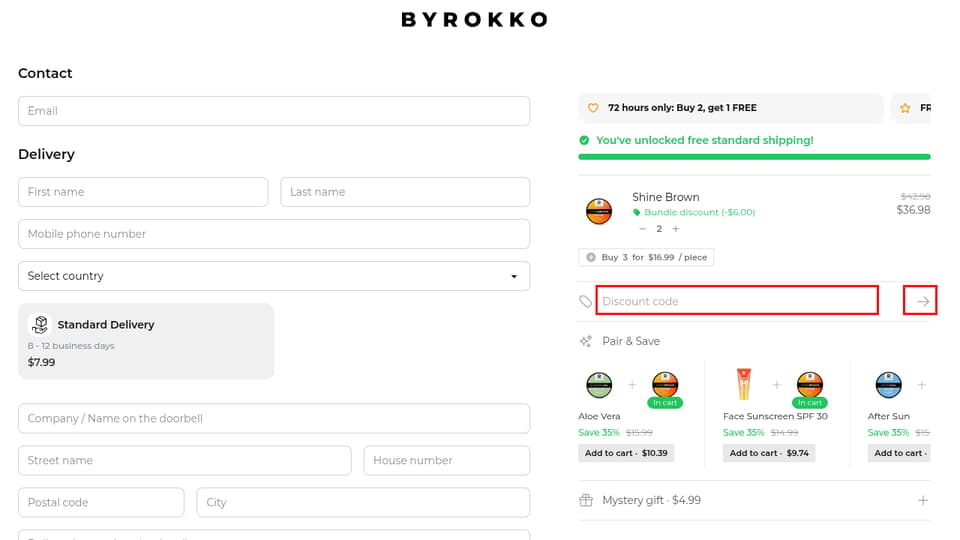Open the Shine Brown product thumbnail

599,211
